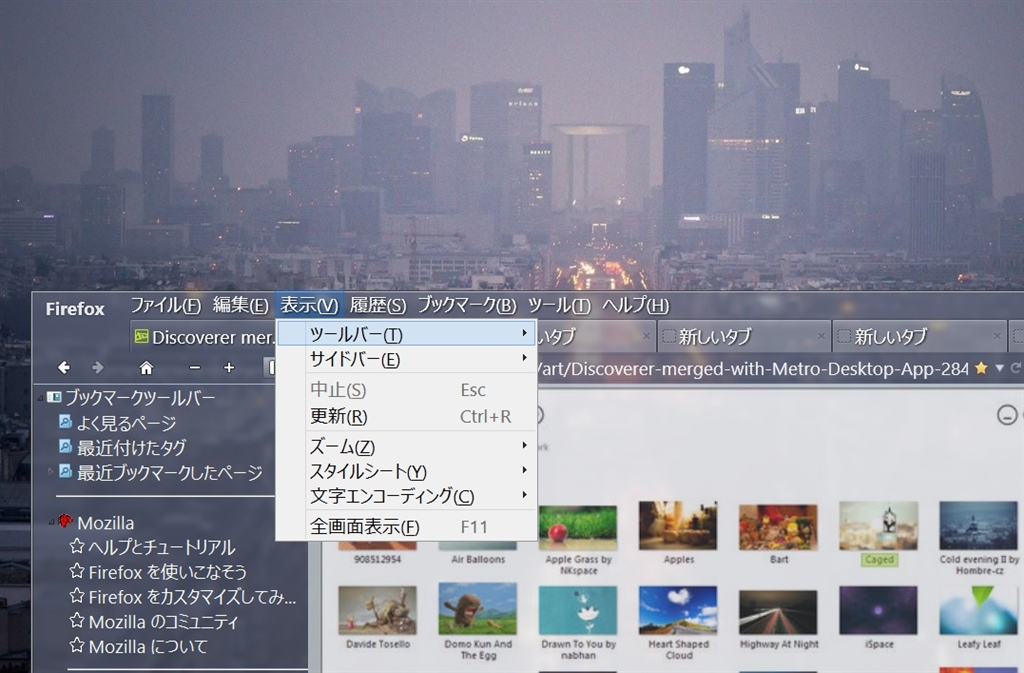The image size is (1024, 673).
Task: Go to the home page icon
Action: 146,368
